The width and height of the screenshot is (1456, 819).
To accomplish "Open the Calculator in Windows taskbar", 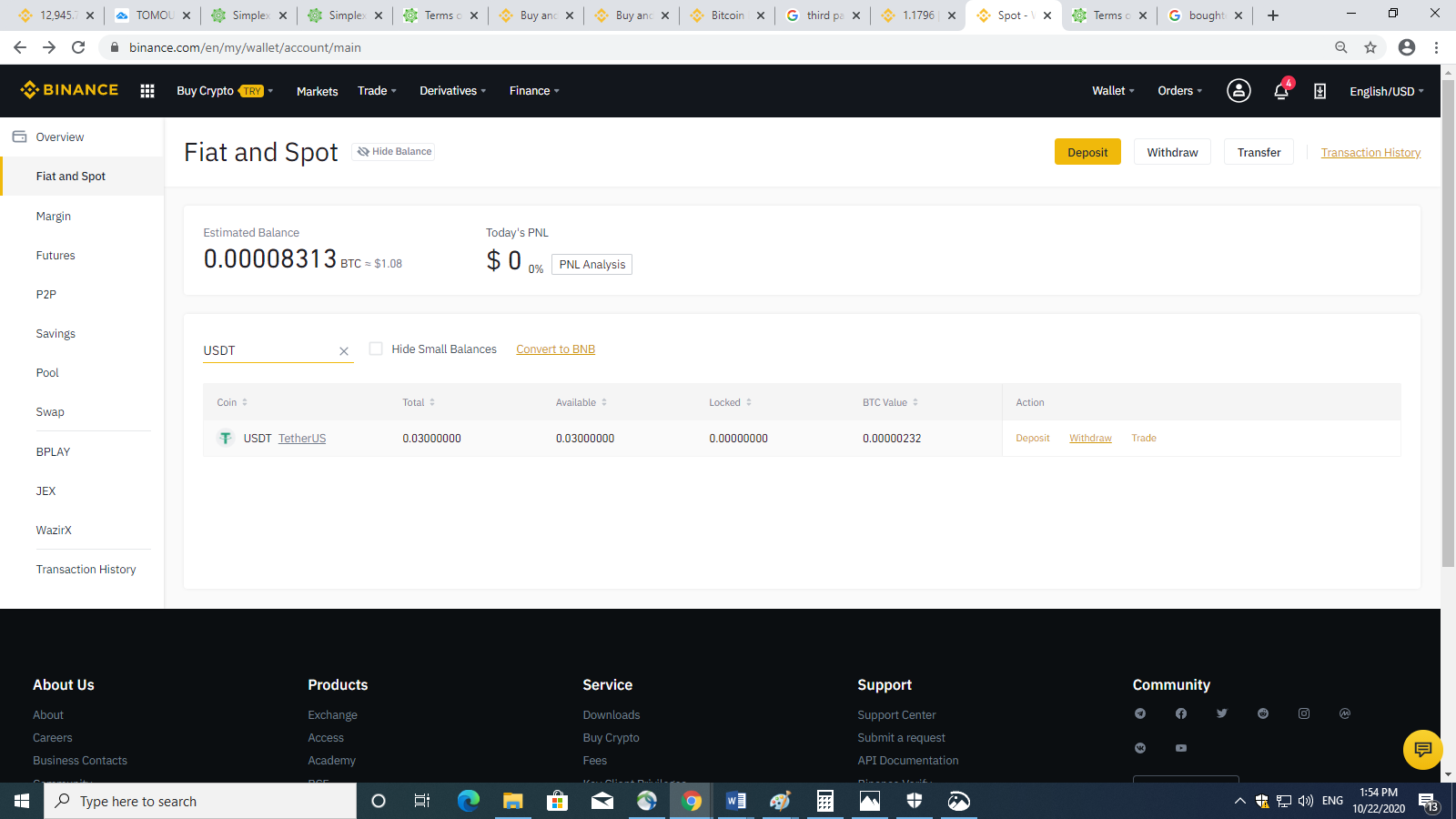I will click(825, 801).
